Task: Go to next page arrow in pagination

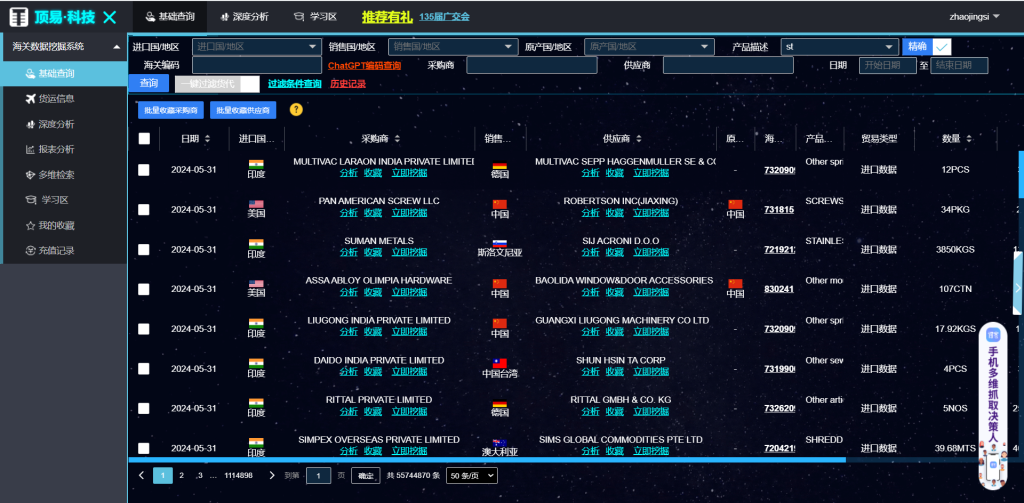Action: pyautogui.click(x=272, y=476)
